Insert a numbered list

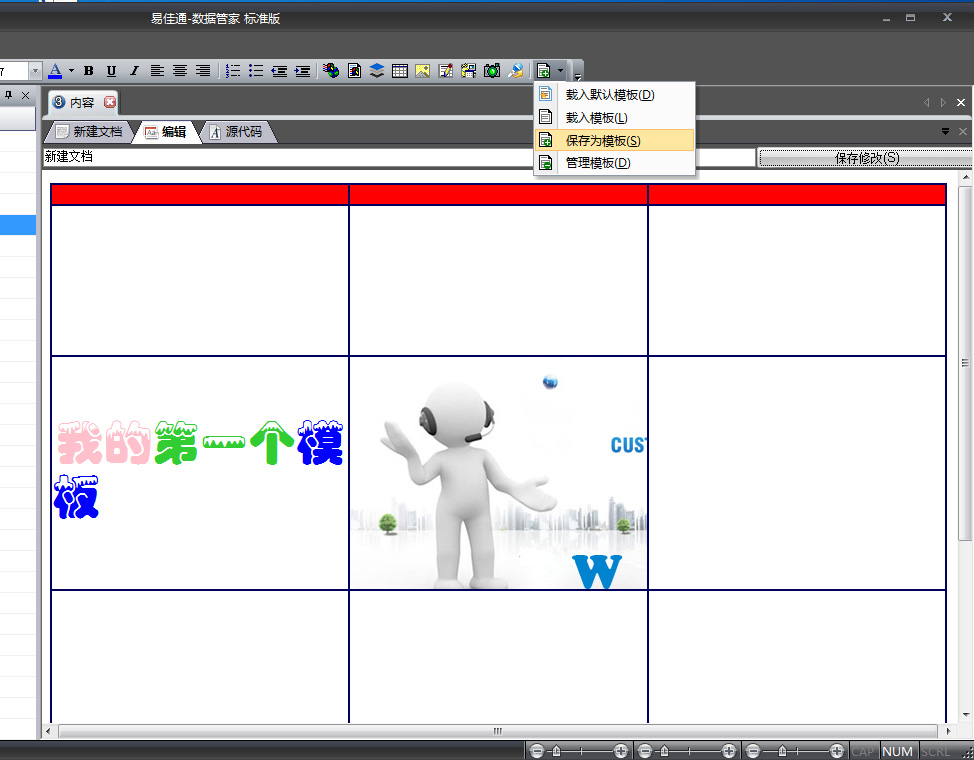point(233,71)
